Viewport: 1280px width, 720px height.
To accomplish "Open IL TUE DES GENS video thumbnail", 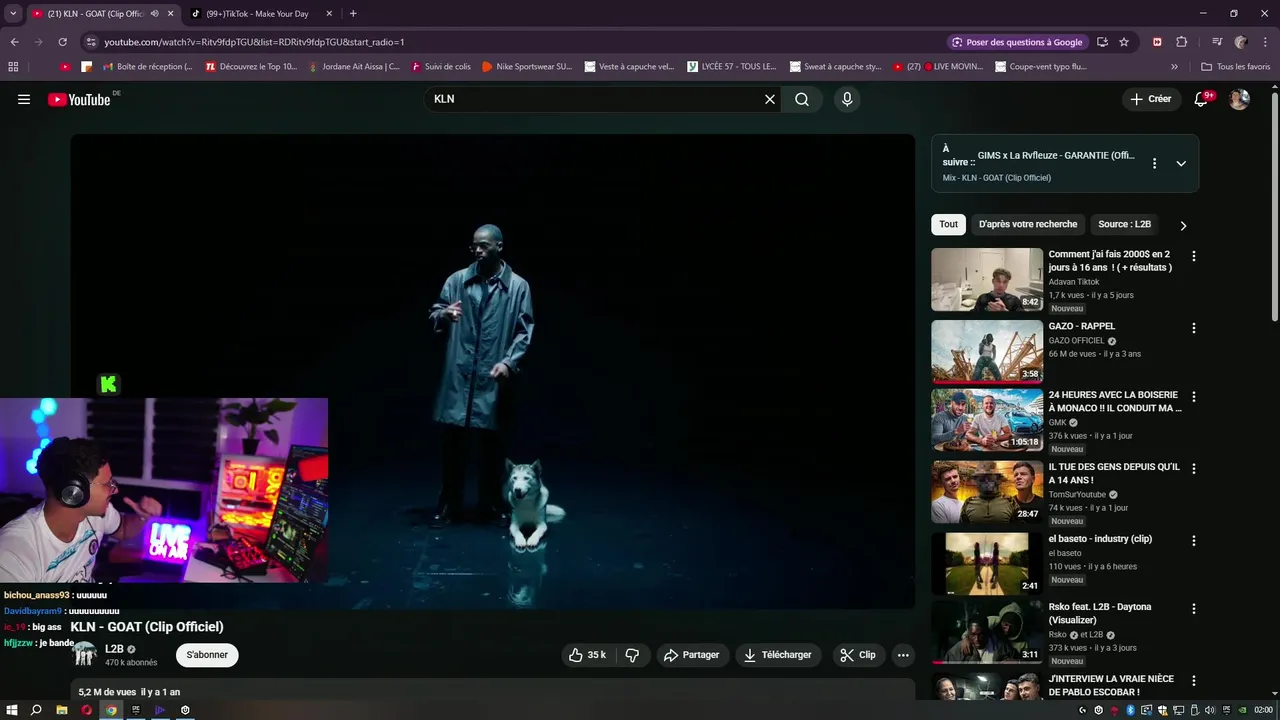I will [x=987, y=492].
